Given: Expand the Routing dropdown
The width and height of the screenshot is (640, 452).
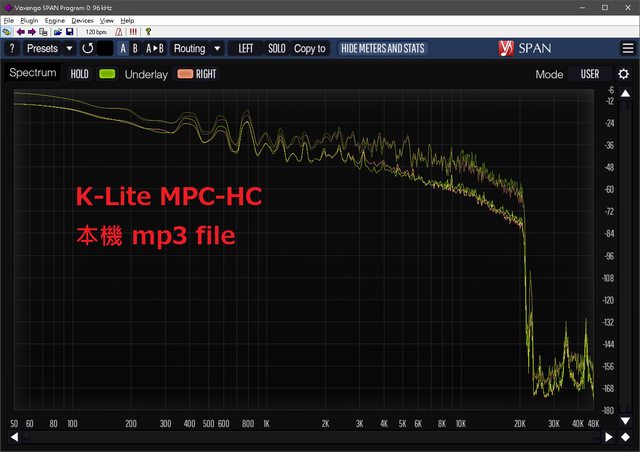Looking at the screenshot, I should point(195,48).
